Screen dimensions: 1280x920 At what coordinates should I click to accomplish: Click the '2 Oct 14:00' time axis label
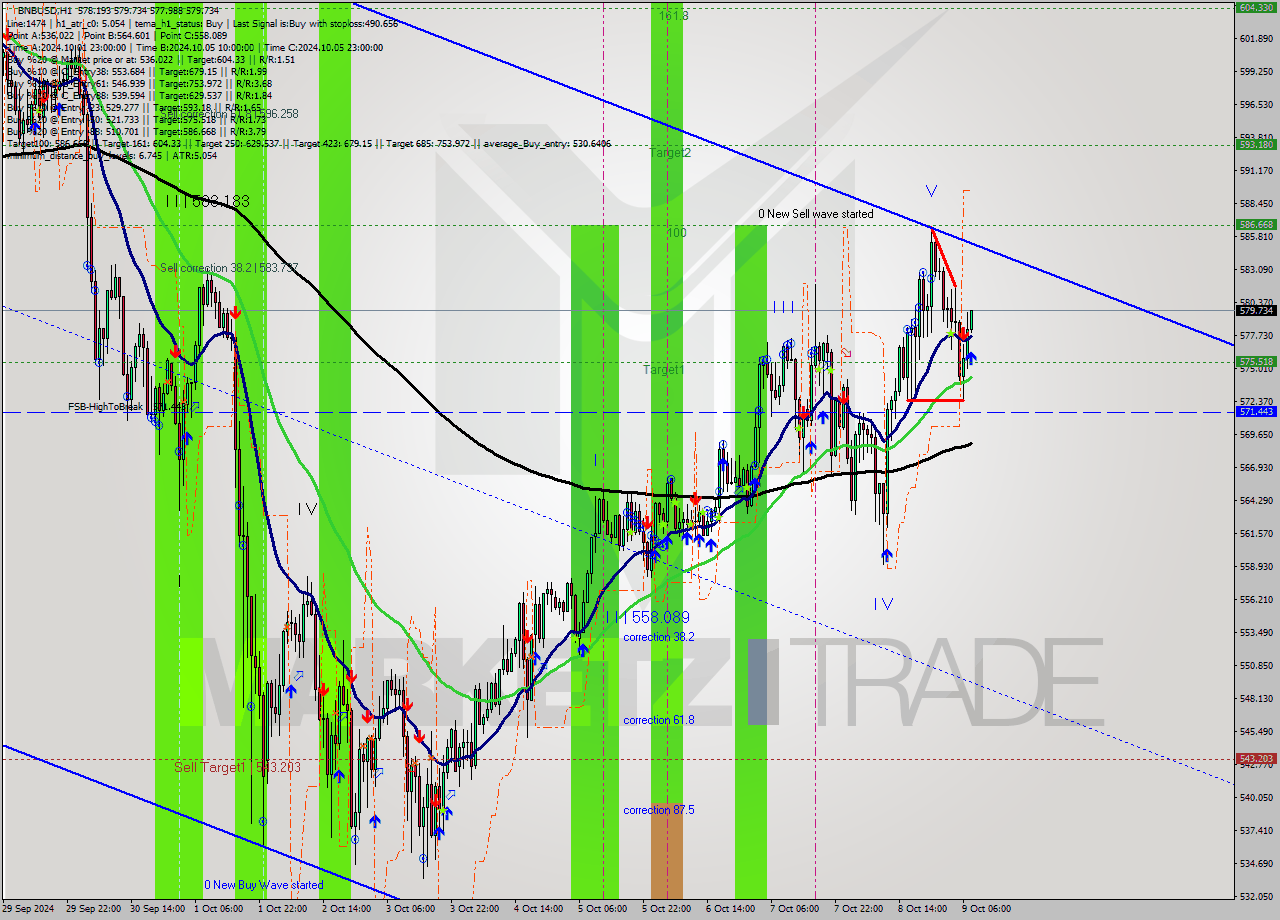346,909
